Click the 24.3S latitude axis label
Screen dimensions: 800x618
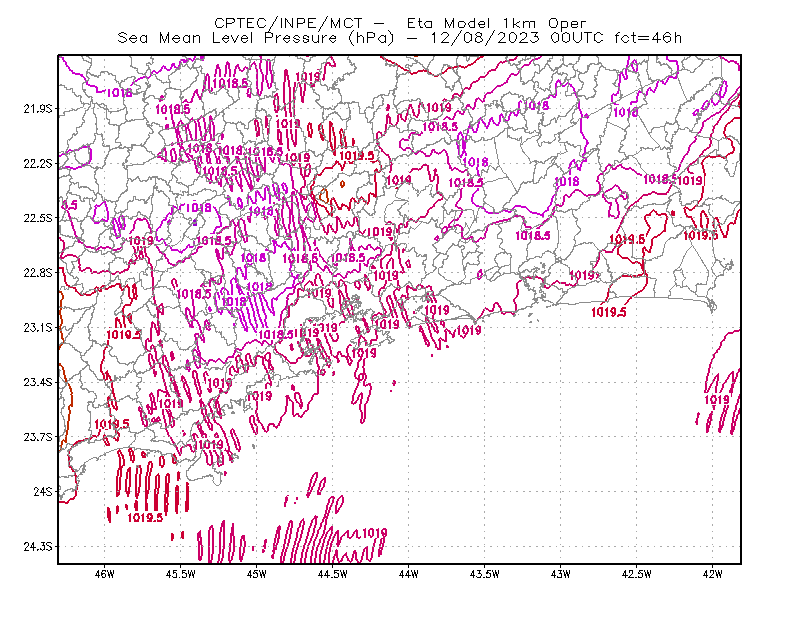coord(38,547)
